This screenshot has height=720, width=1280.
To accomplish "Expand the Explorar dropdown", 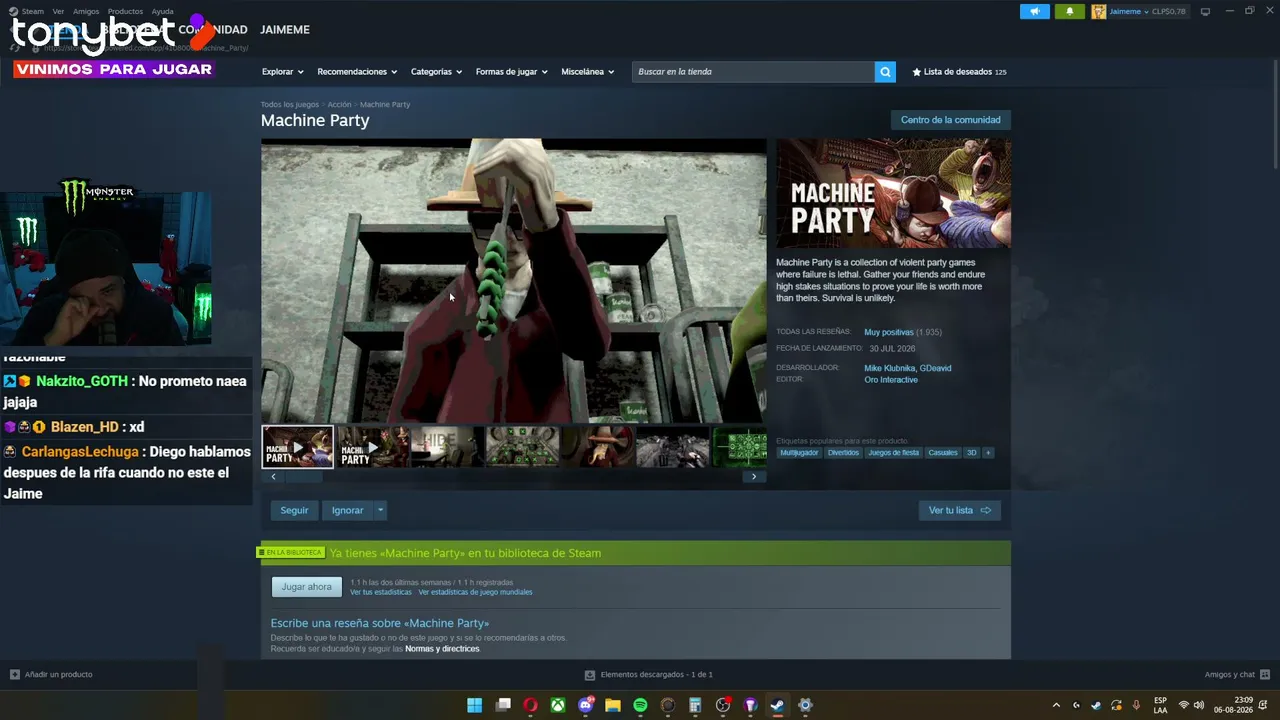I will point(282,72).
